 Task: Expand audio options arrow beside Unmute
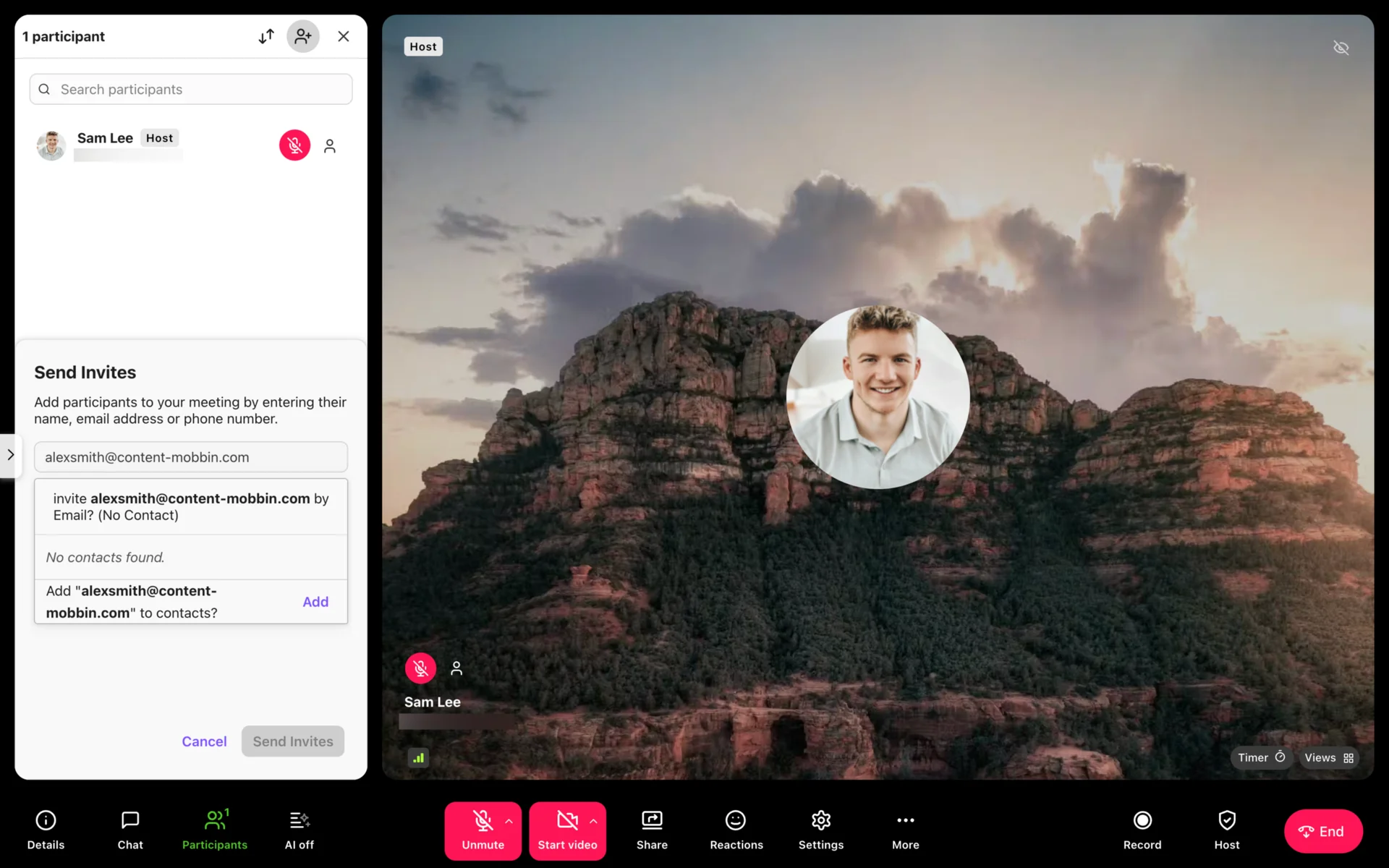509,821
